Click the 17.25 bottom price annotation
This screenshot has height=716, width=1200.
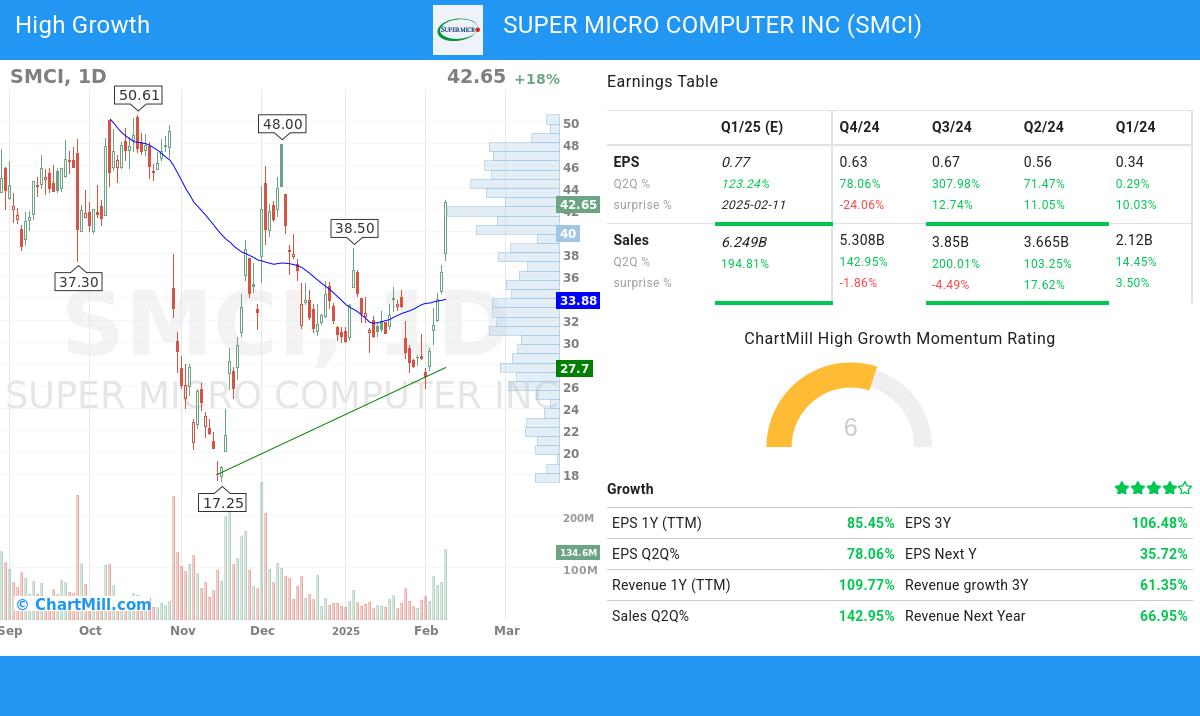click(223, 503)
